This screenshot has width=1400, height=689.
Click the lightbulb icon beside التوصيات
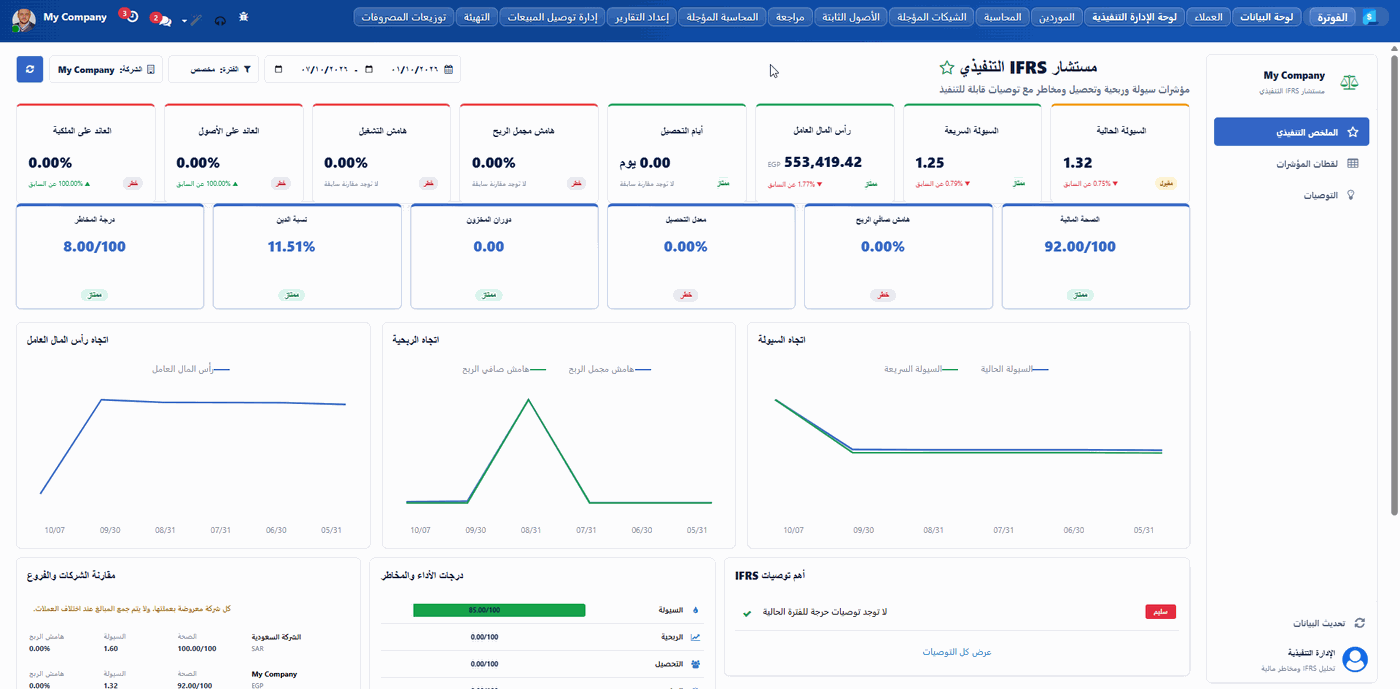coord(1353,195)
